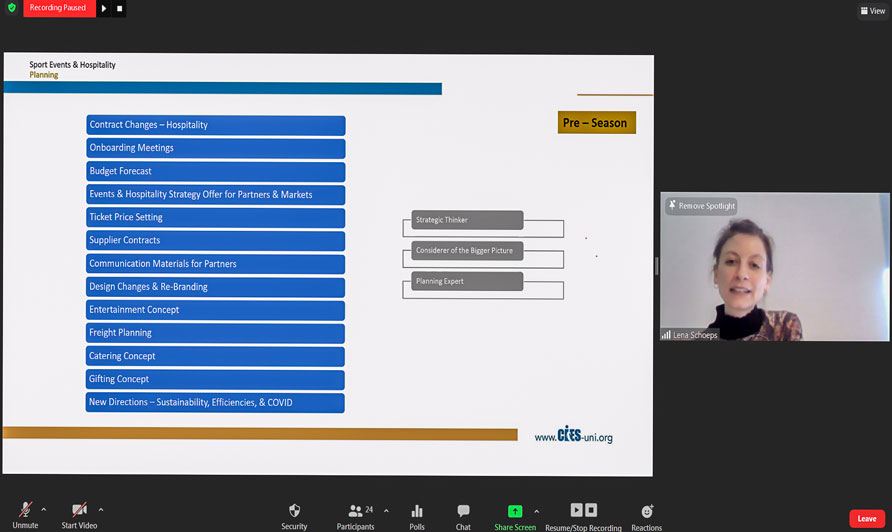Click 'Budget Forecast' bar
This screenshot has height=532, width=892.
pyautogui.click(x=216, y=171)
